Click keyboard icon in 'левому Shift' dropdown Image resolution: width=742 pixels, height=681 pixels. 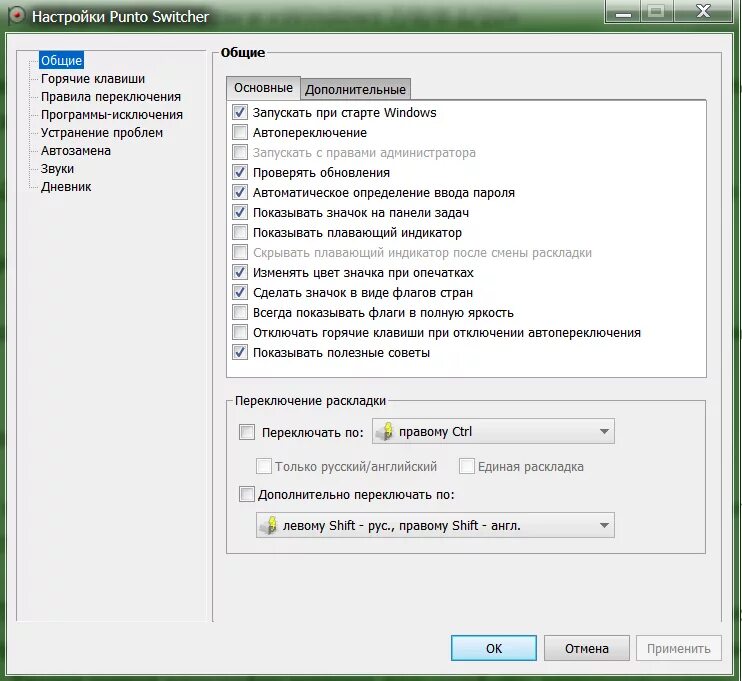point(269,525)
